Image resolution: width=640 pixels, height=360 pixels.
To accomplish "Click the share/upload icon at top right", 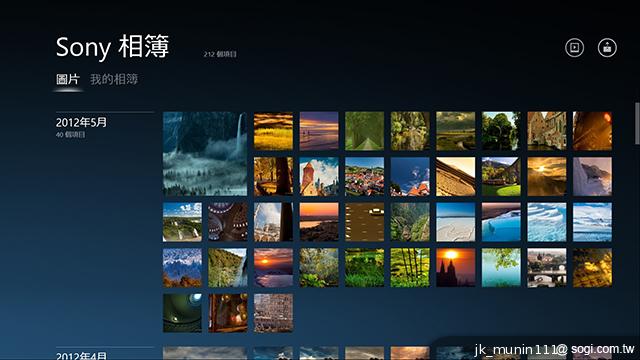I will point(607,47).
